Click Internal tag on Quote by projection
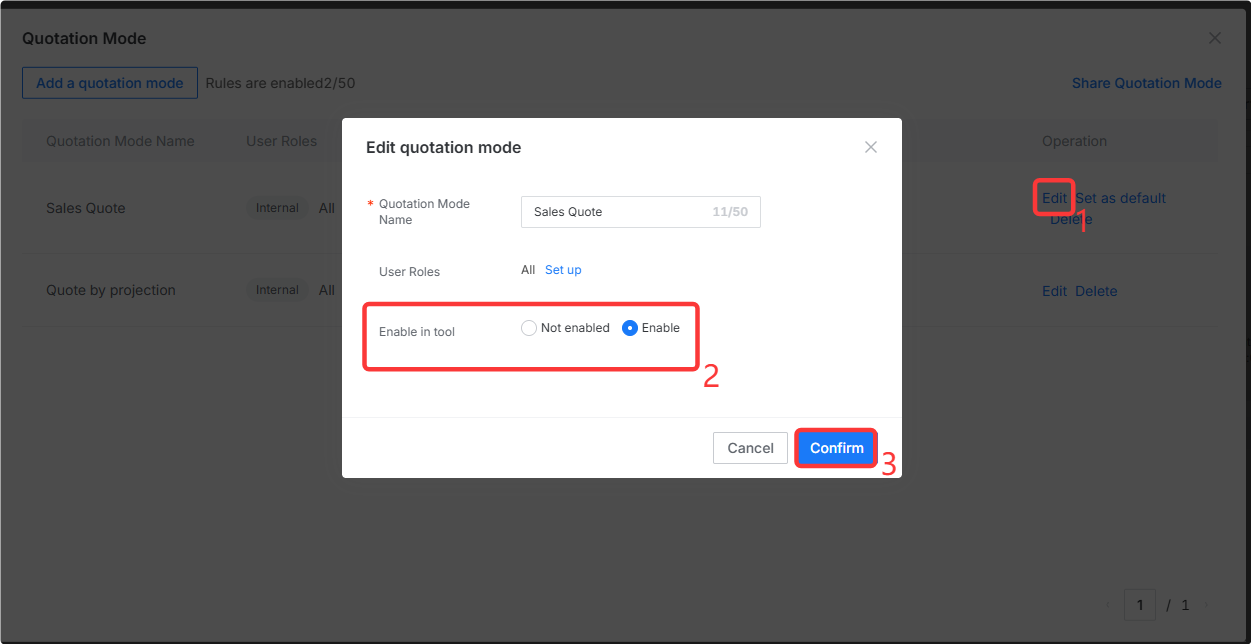1251x644 pixels. point(277,290)
